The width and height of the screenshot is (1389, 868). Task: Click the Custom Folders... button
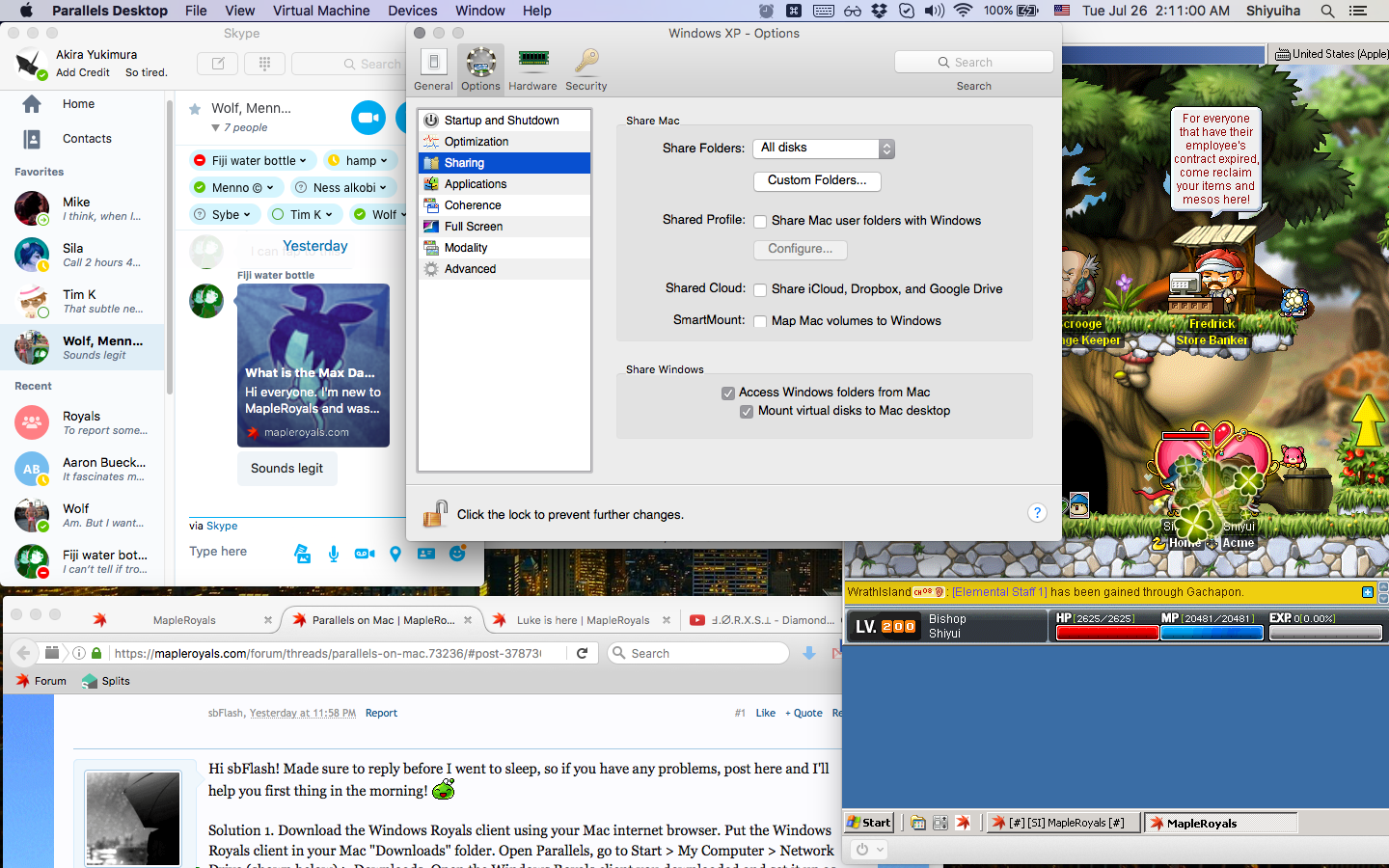click(817, 180)
